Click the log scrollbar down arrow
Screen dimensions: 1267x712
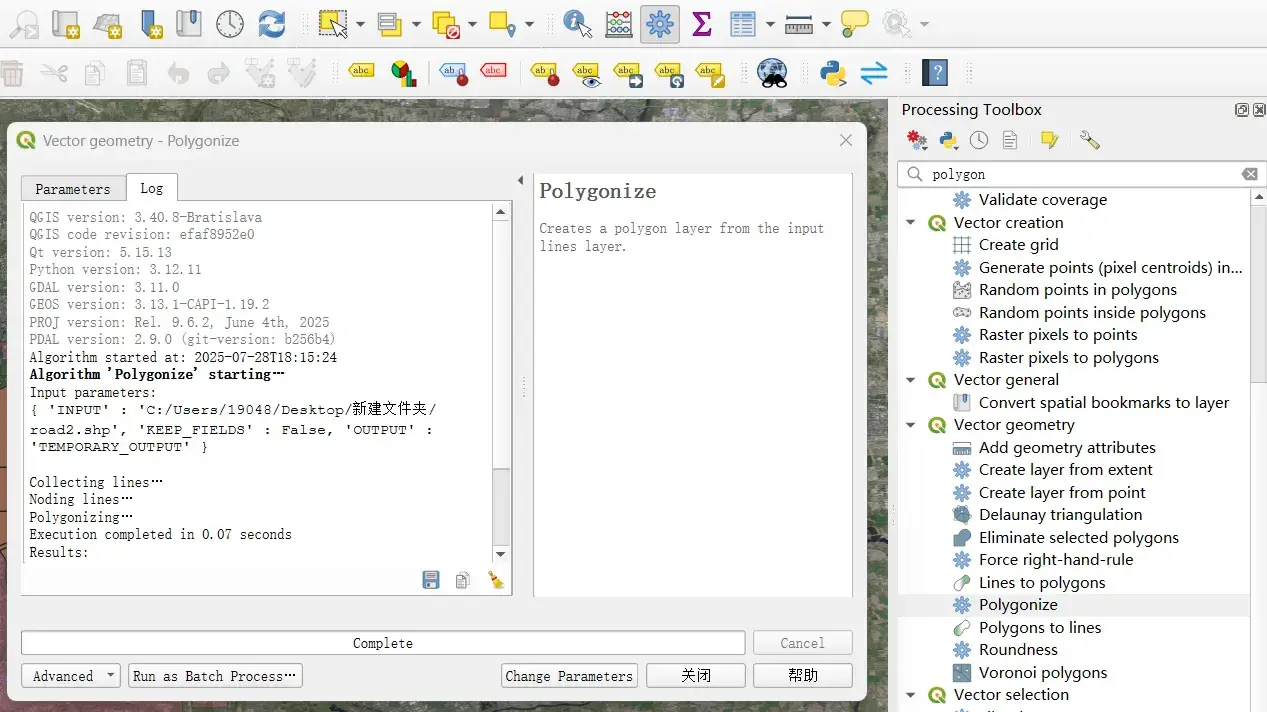tap(501, 554)
